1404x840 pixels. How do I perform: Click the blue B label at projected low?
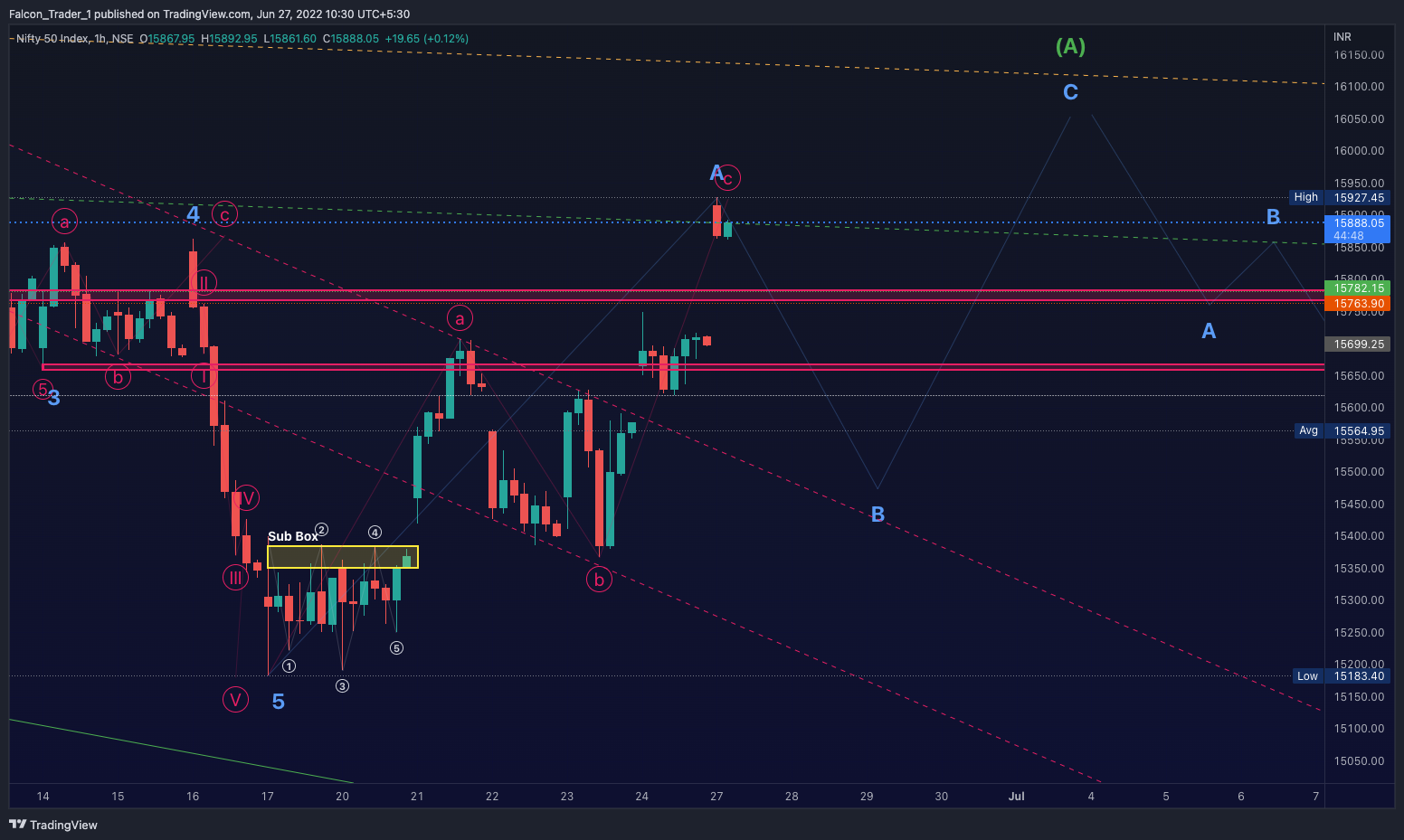click(x=877, y=514)
